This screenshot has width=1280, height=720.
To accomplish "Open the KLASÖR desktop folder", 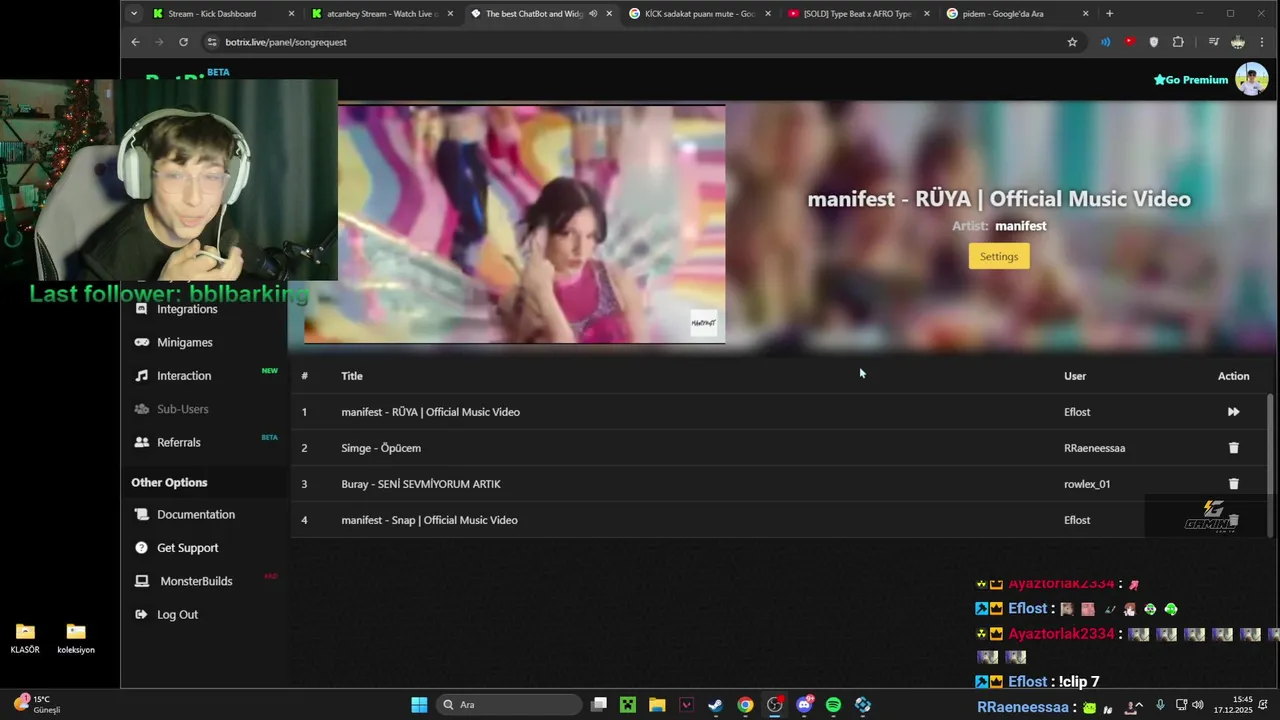I will (x=25, y=638).
